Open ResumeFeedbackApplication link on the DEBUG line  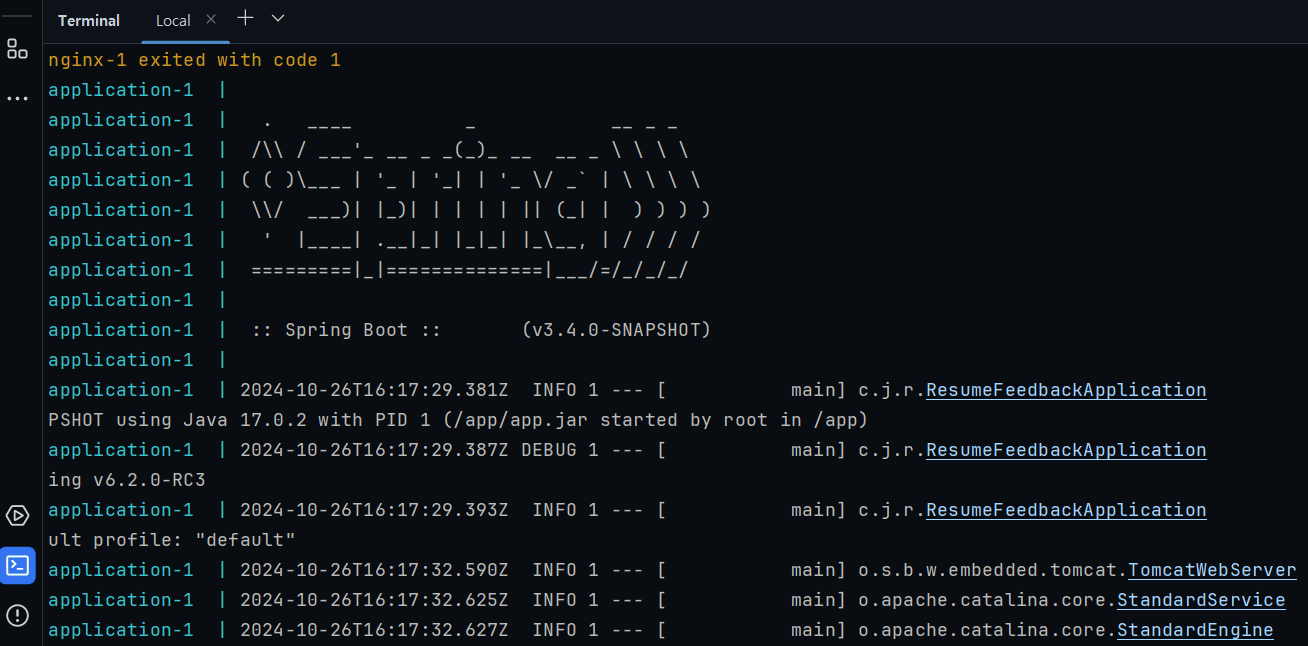[x=1066, y=450]
